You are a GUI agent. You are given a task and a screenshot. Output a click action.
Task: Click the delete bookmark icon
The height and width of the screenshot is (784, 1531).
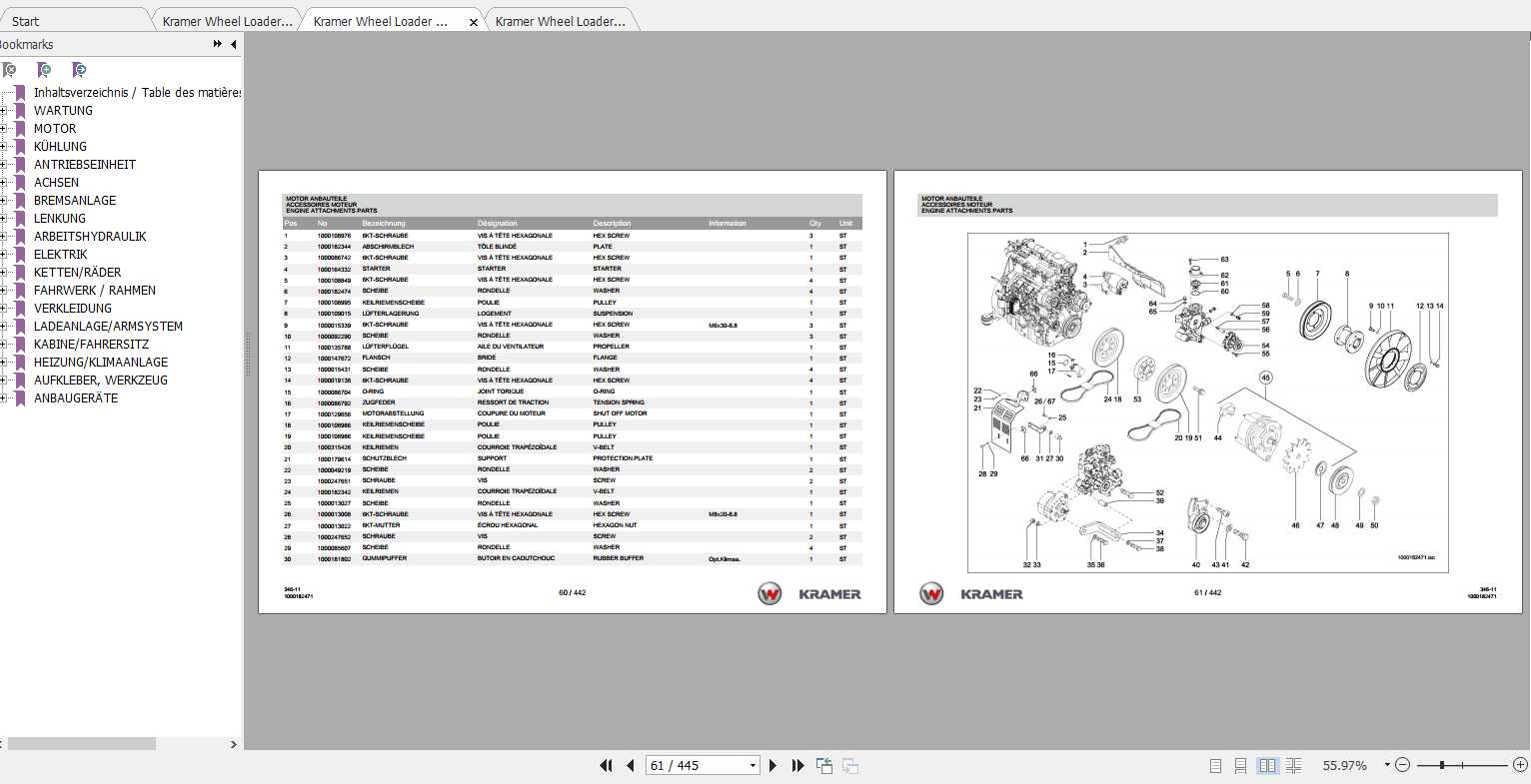pyautogui.click(x=8, y=69)
